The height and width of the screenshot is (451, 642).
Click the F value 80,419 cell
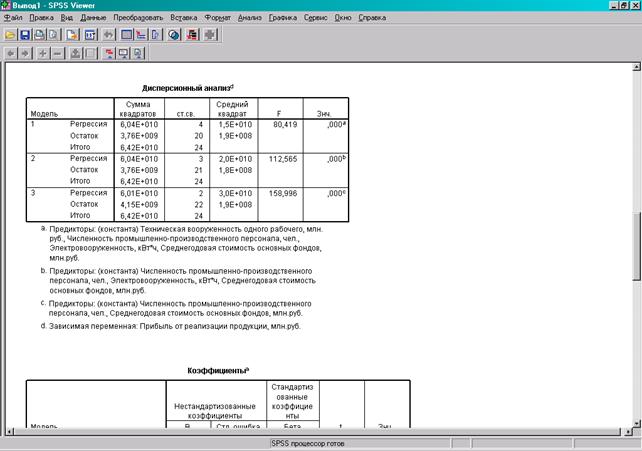pos(285,124)
